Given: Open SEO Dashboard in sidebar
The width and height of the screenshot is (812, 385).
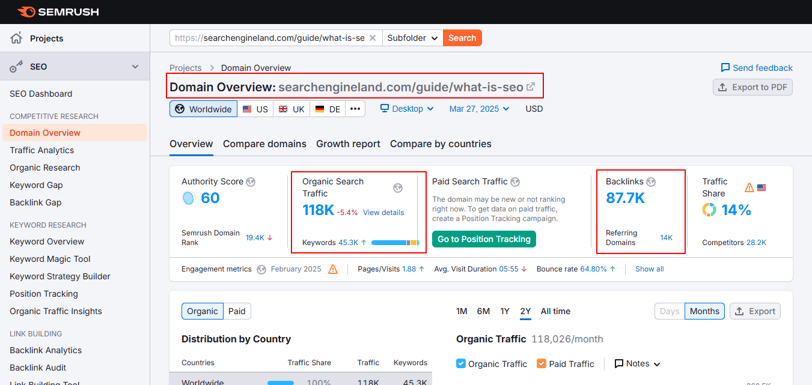Looking at the screenshot, I should click(x=41, y=94).
